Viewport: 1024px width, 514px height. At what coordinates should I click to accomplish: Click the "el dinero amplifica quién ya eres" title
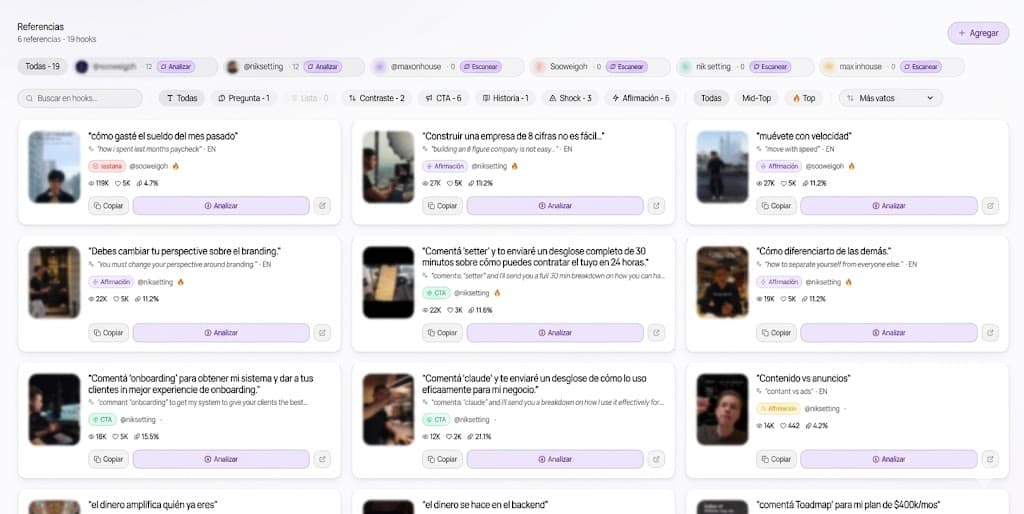(153, 505)
